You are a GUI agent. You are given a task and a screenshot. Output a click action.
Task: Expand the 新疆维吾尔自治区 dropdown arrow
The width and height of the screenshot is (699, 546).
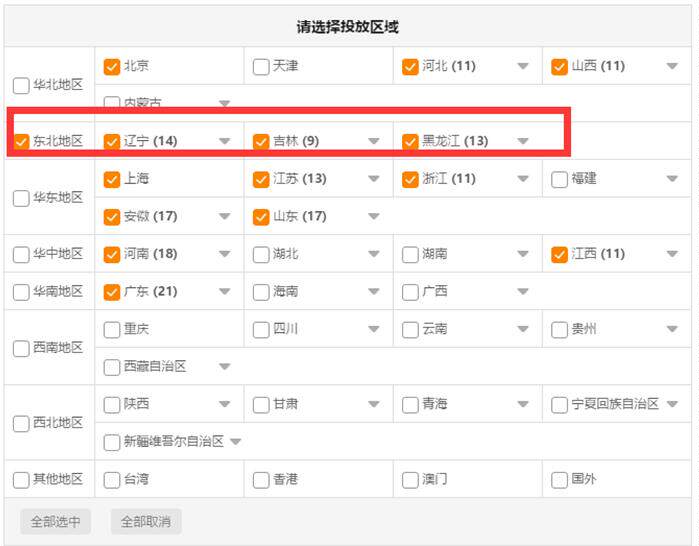tap(235, 442)
